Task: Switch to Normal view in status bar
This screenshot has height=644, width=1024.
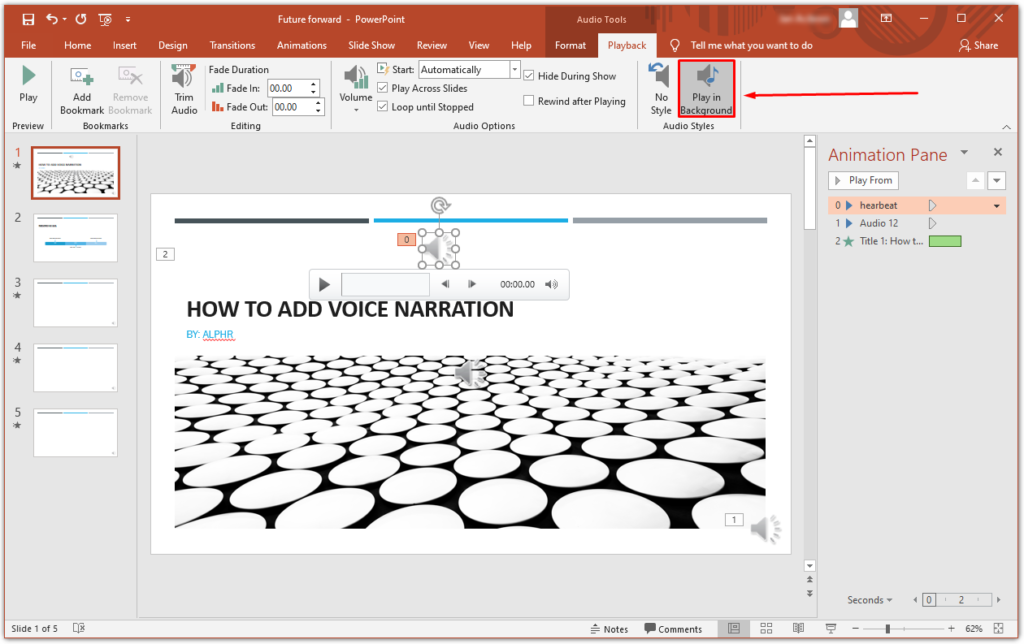Action: click(x=734, y=628)
